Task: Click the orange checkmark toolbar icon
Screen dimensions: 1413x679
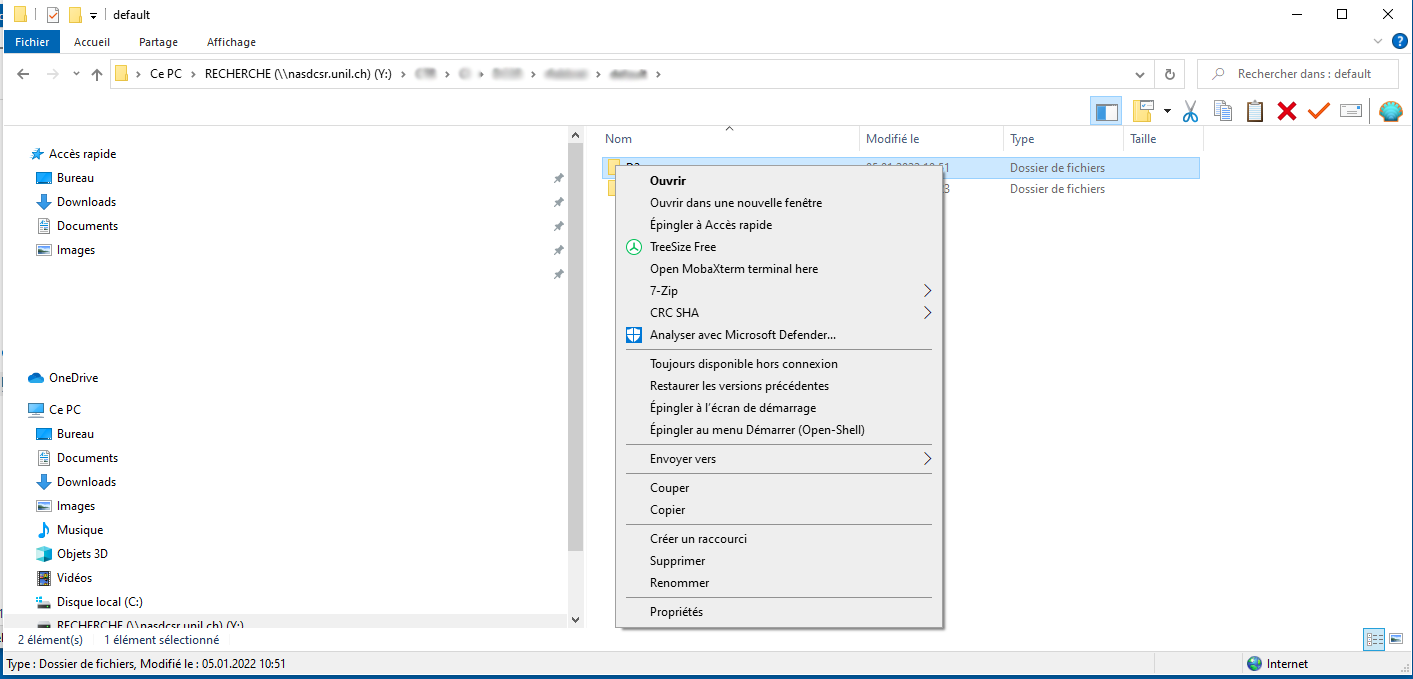Action: pyautogui.click(x=1319, y=111)
